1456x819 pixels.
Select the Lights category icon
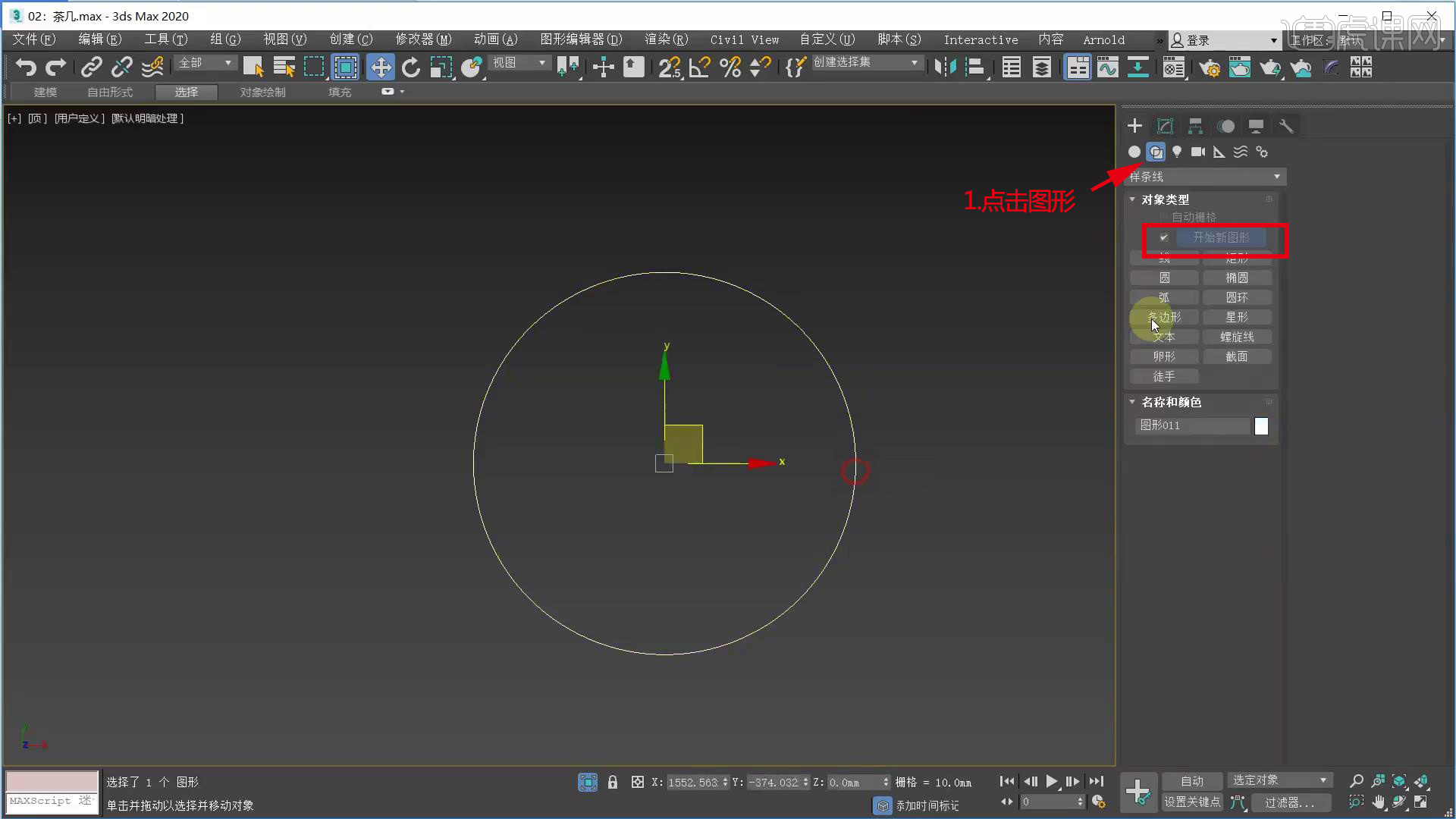pos(1176,152)
